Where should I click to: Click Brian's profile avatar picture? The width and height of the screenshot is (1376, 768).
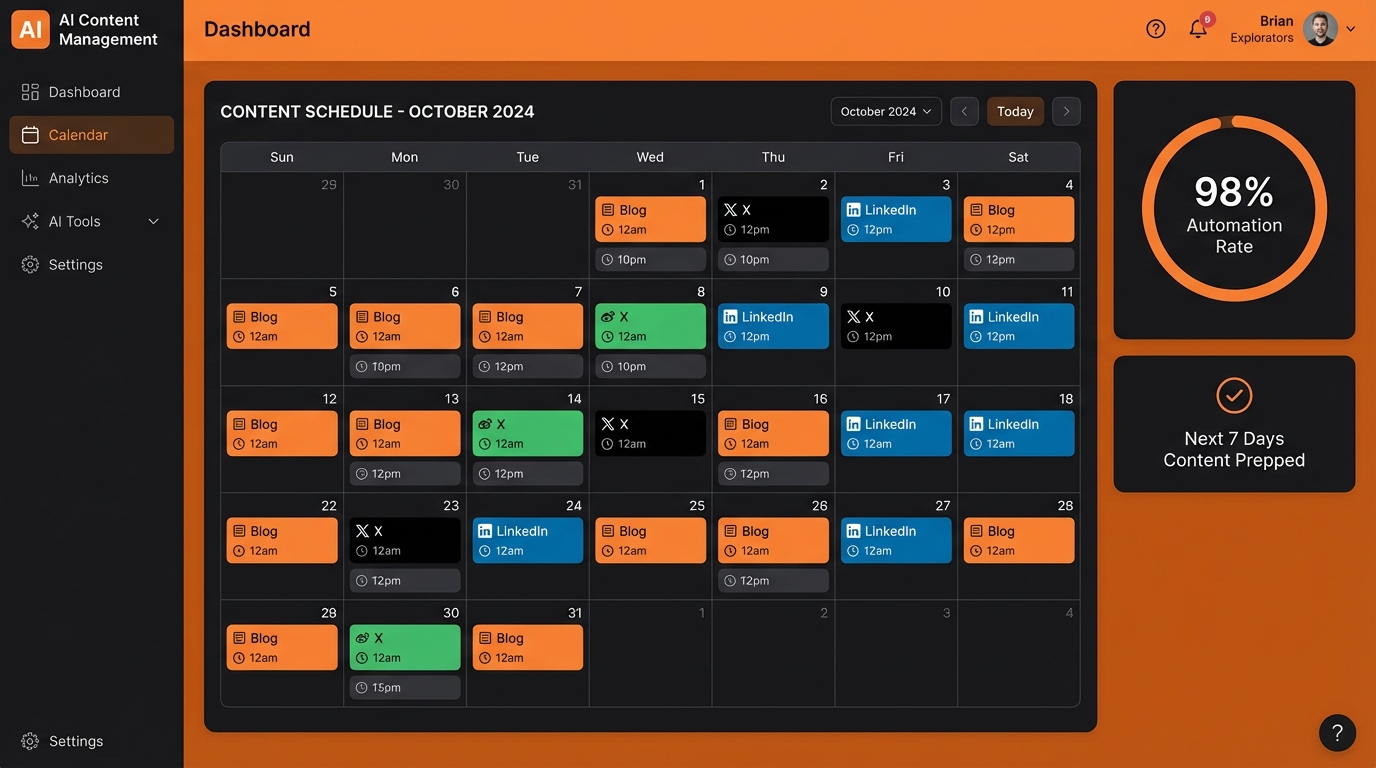tap(1320, 29)
